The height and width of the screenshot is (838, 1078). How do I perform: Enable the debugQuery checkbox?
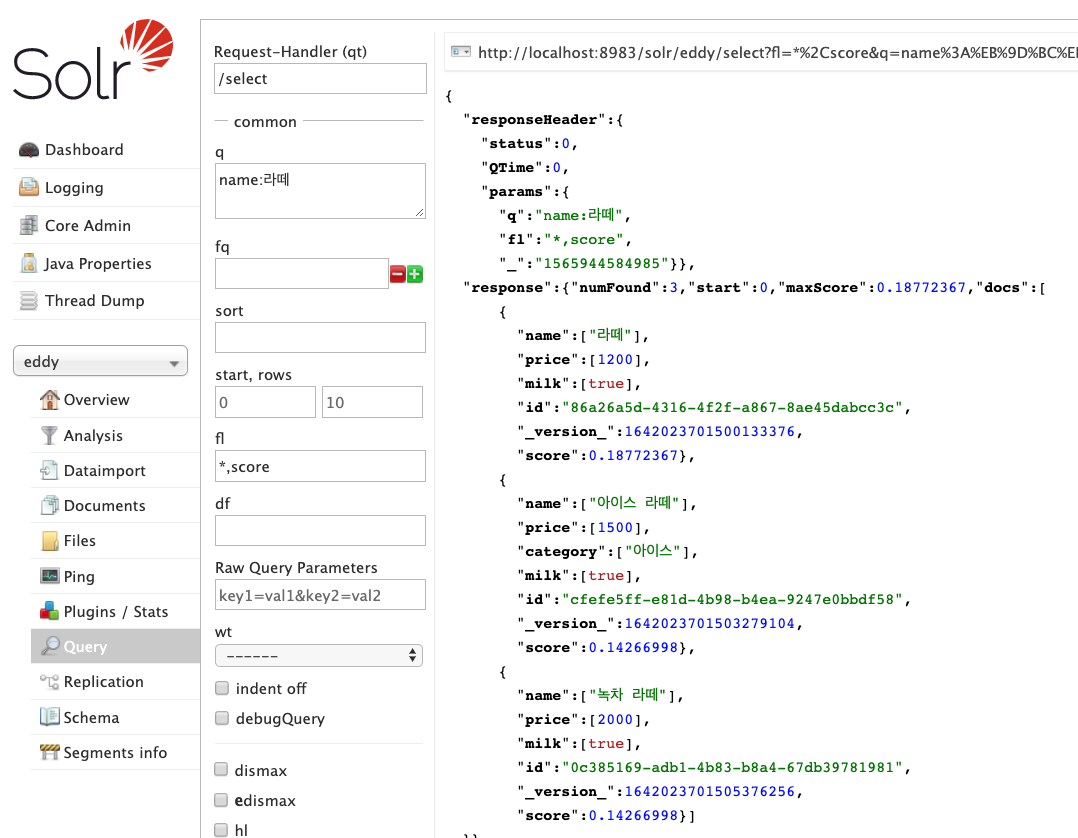coord(221,718)
